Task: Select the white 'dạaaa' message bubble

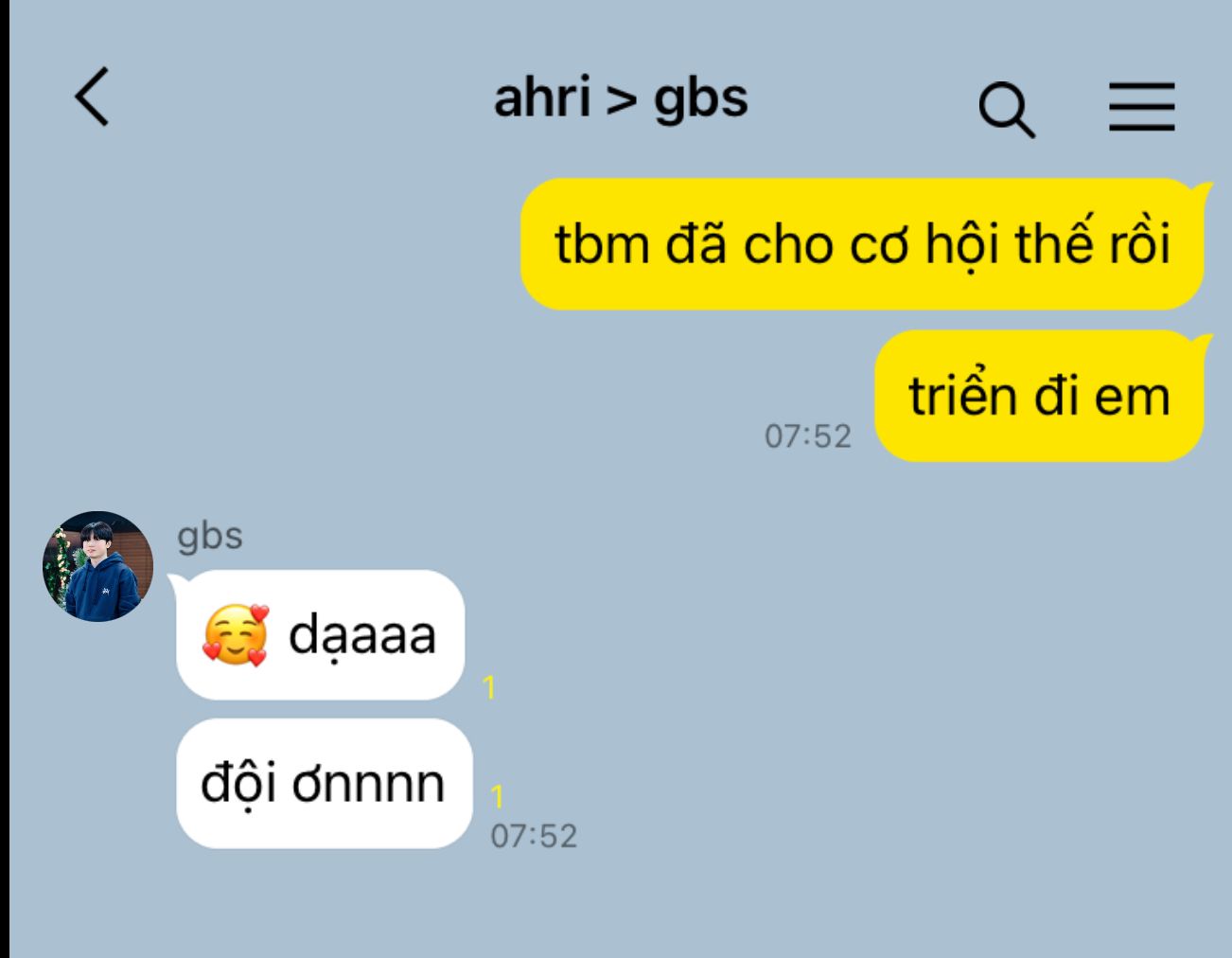Action: (320, 635)
